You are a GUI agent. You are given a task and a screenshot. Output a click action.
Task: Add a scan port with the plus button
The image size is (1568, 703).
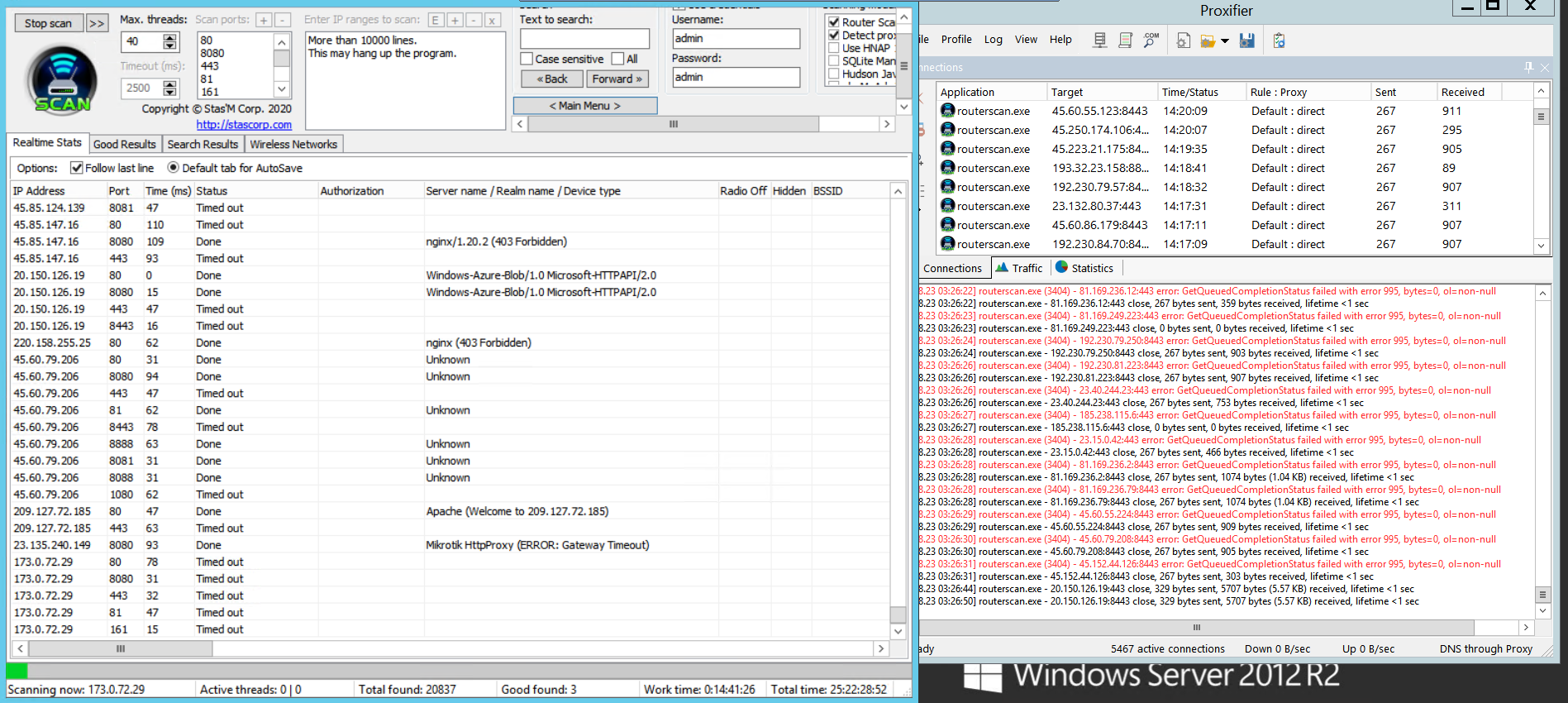click(x=264, y=20)
